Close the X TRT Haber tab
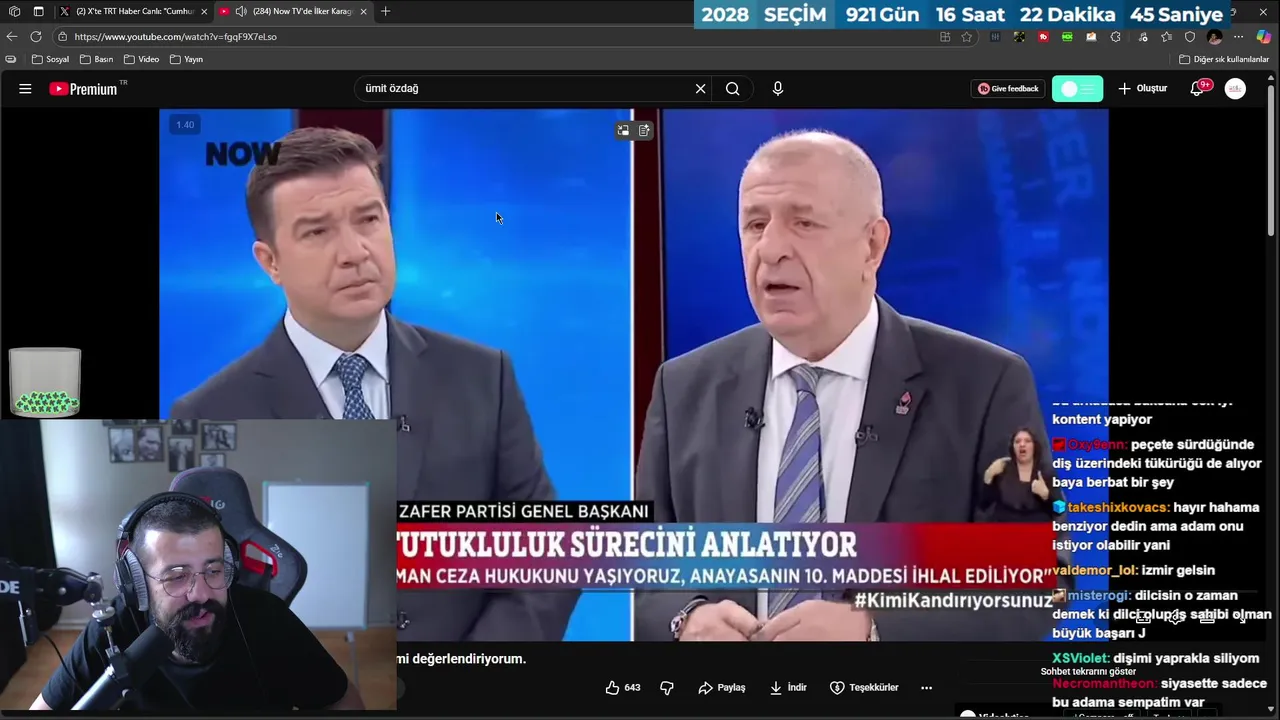 pyautogui.click(x=204, y=11)
